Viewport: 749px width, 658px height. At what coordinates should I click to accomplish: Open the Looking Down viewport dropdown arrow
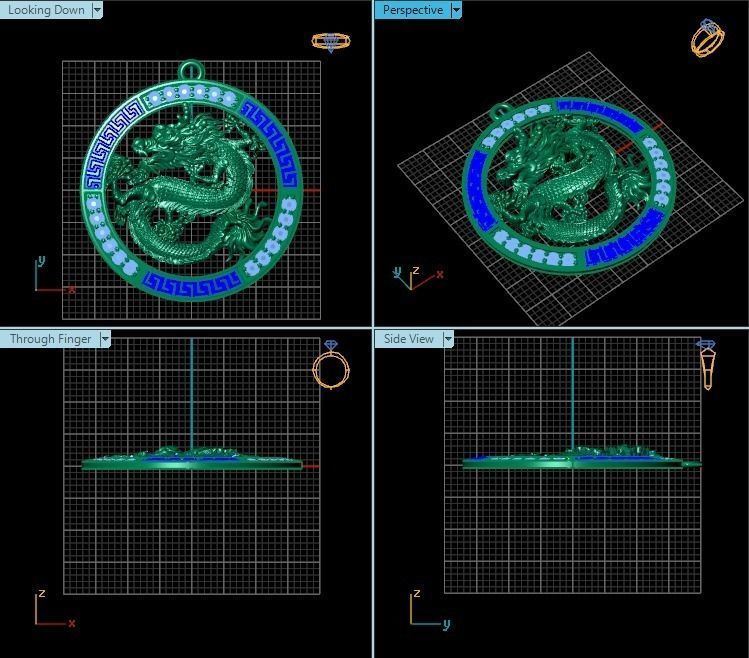97,10
